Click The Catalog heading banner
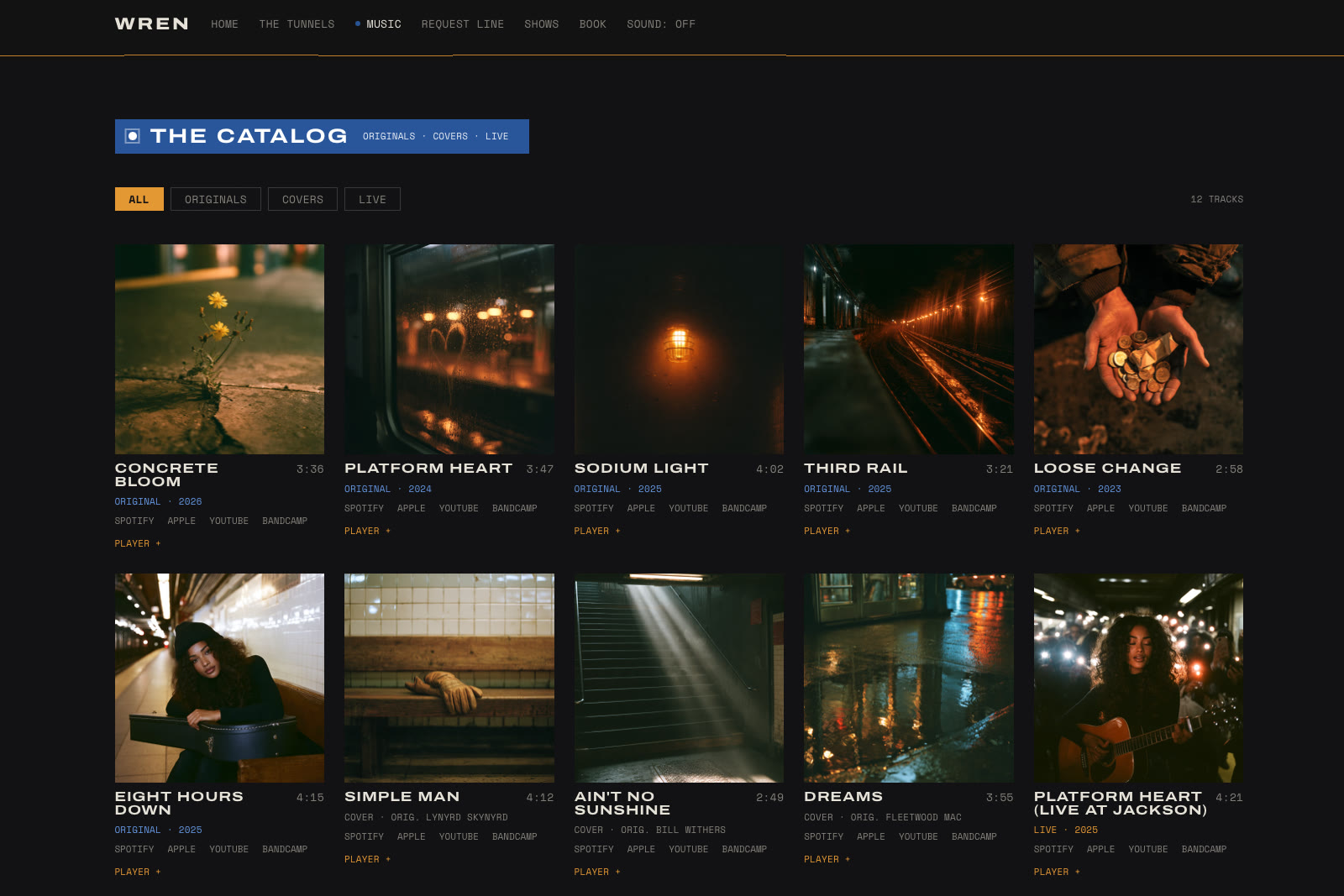 click(322, 136)
